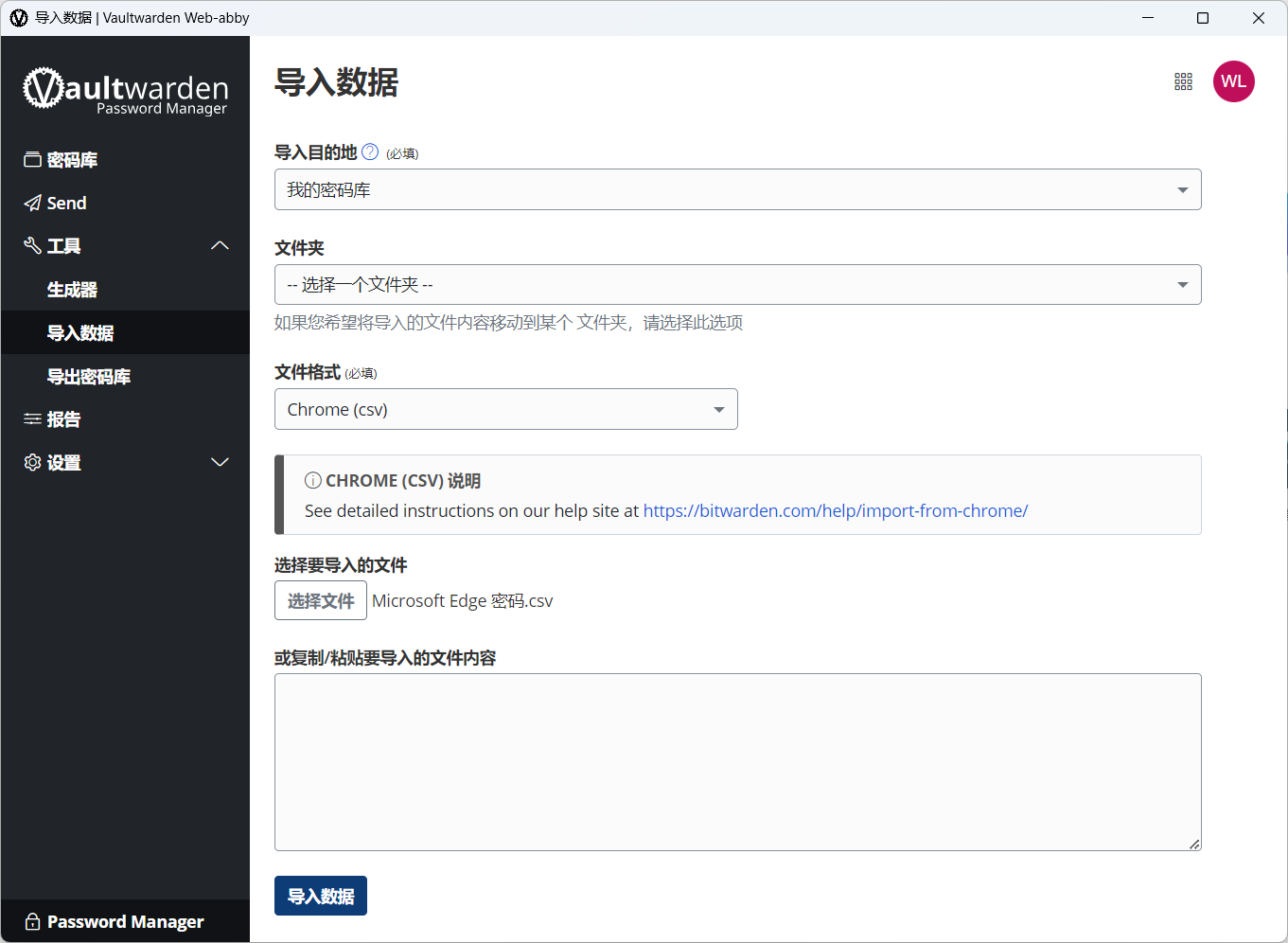Open the 我的密码库 destination dropdown
This screenshot has height=943, width=1288.
(x=737, y=189)
